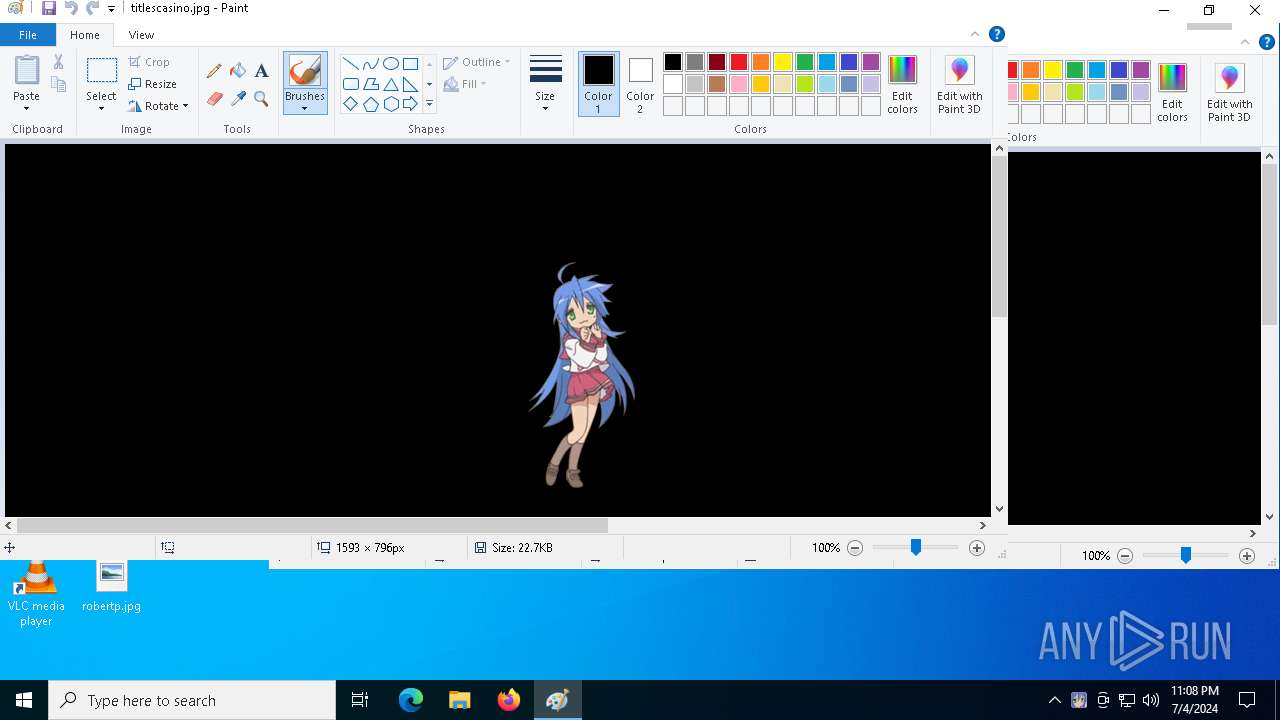Choose the Rectangle shape
The height and width of the screenshot is (720, 1280).
[x=410, y=64]
